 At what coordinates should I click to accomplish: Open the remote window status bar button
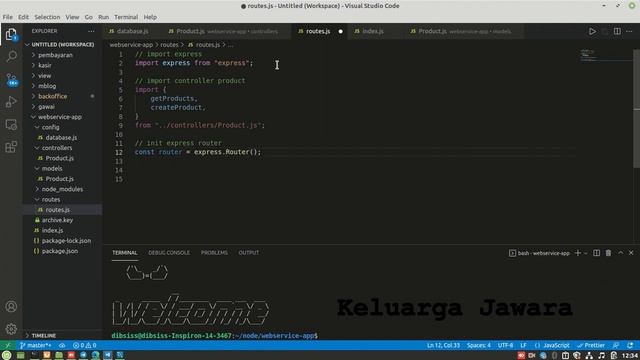click(7, 345)
